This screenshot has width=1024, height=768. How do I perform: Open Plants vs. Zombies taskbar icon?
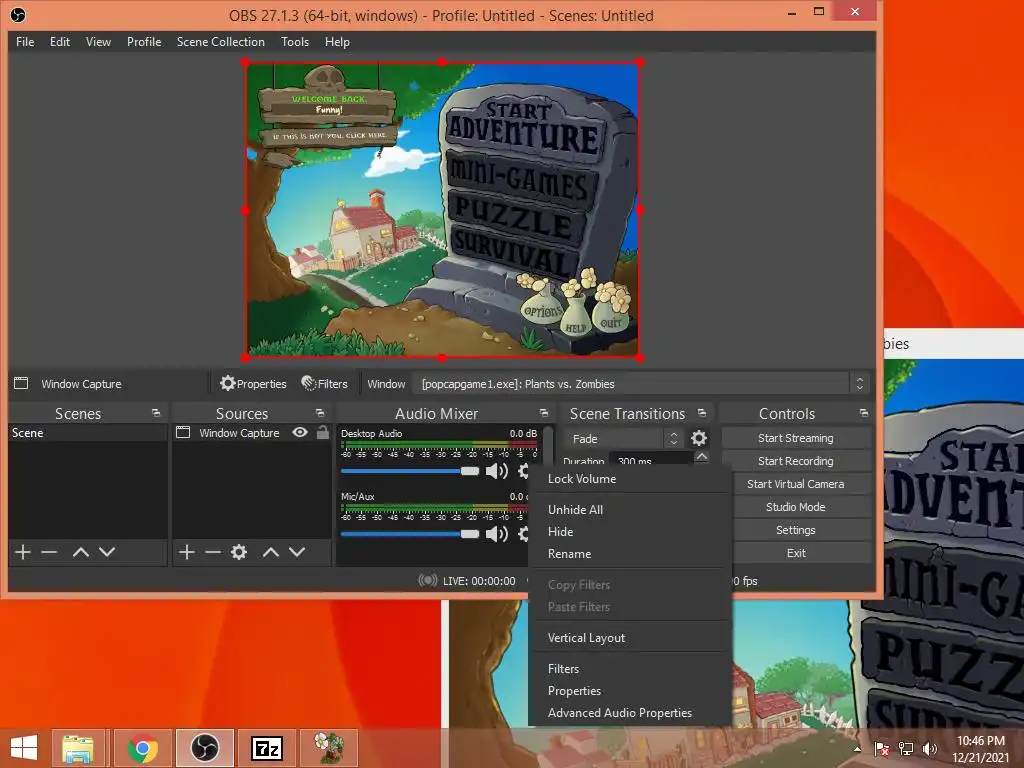(x=329, y=748)
